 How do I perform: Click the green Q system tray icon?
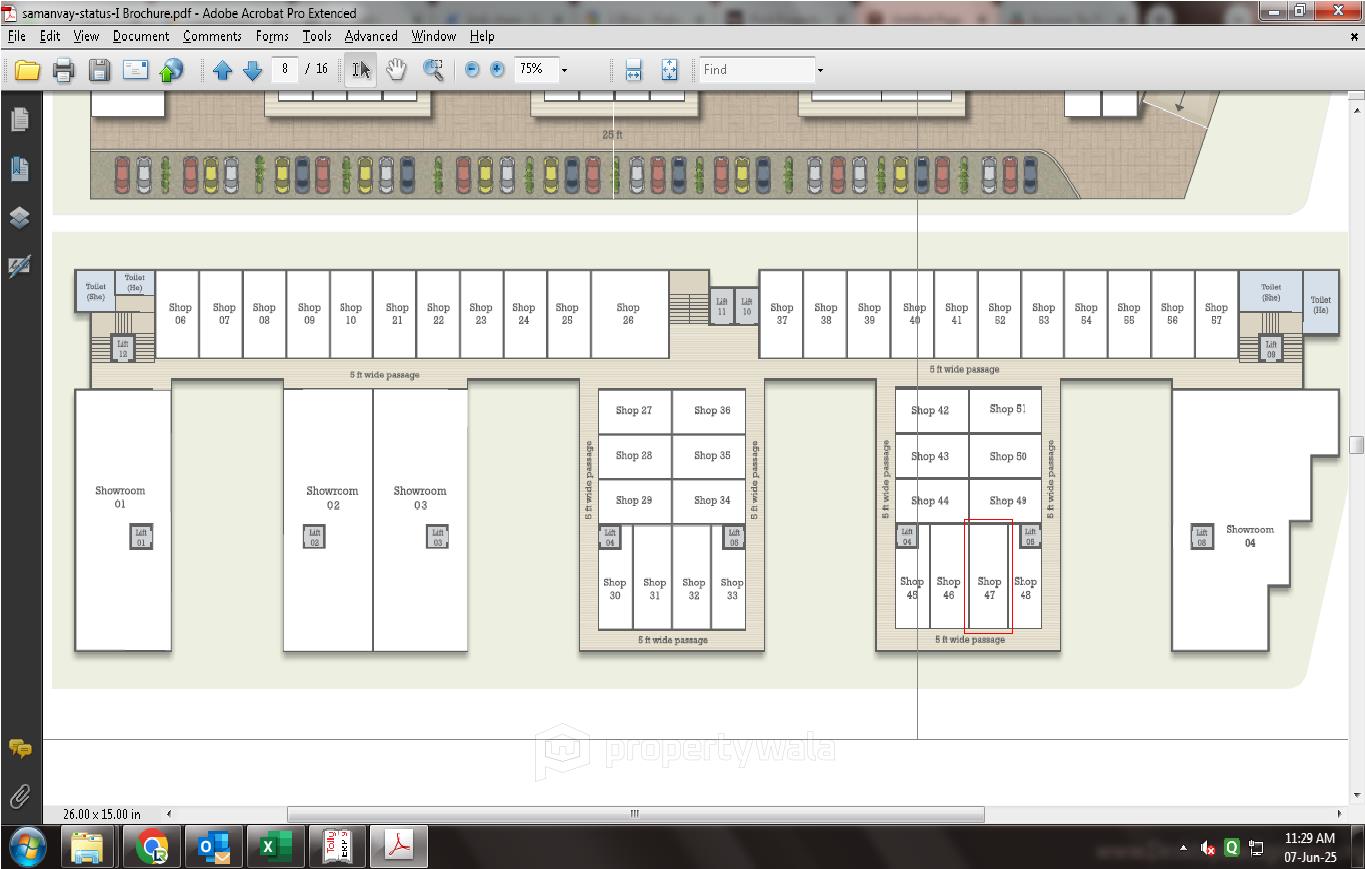click(x=1231, y=848)
